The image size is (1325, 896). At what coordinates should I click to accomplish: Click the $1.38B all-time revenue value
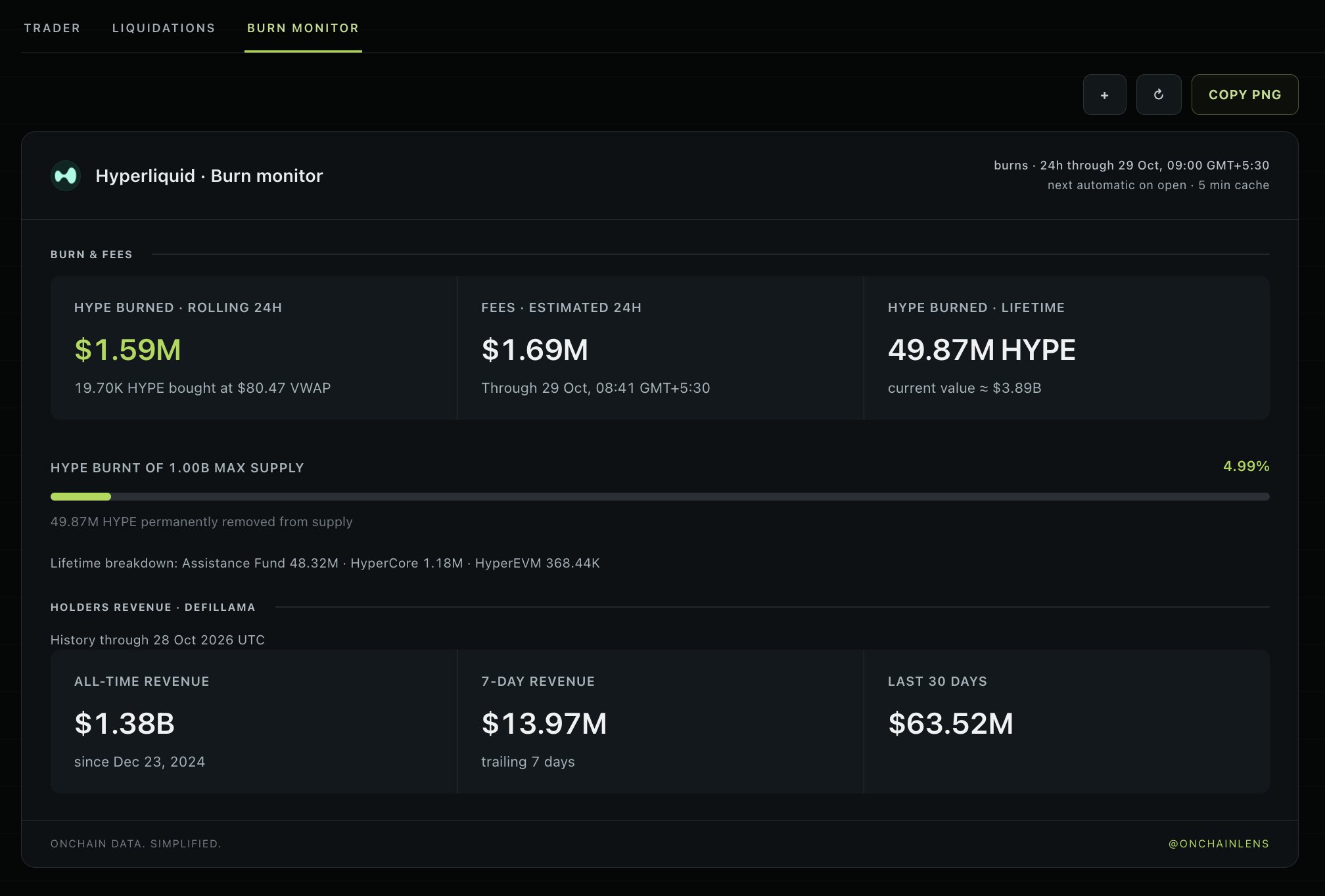[124, 723]
